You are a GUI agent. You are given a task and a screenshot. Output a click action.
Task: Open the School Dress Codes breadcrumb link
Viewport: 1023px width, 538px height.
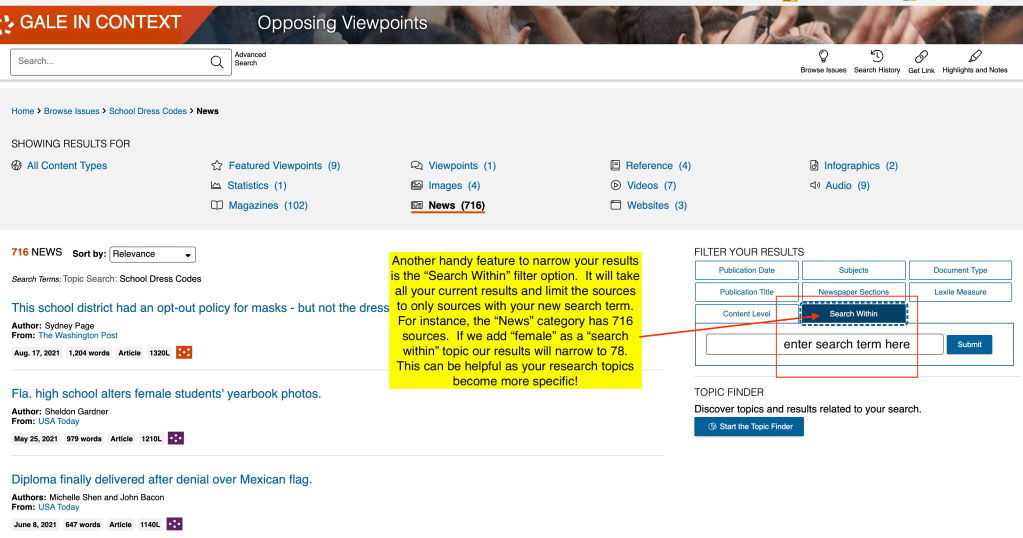tap(148, 111)
